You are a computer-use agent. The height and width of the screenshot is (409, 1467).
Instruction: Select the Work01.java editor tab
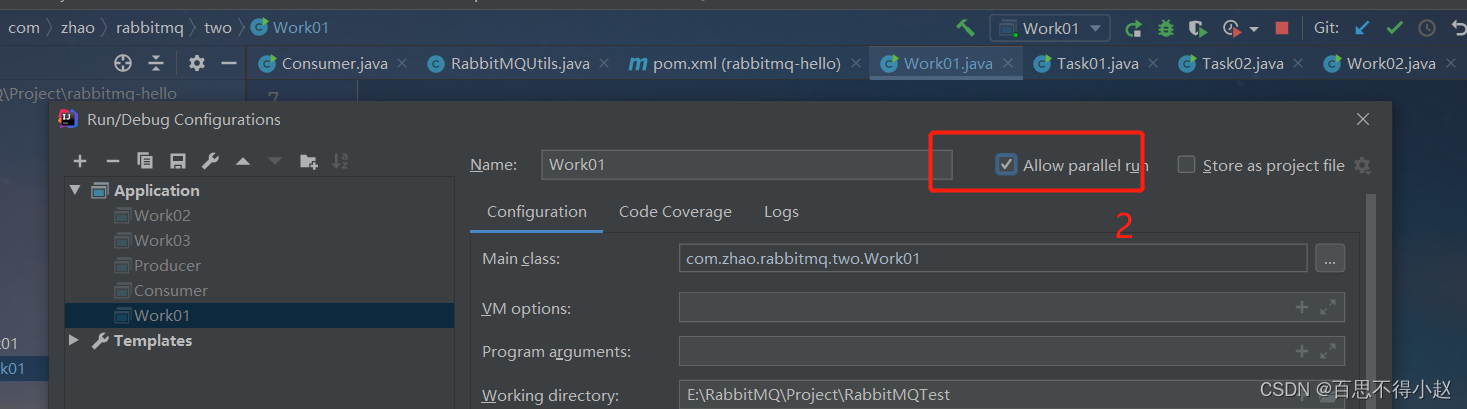tap(948, 63)
